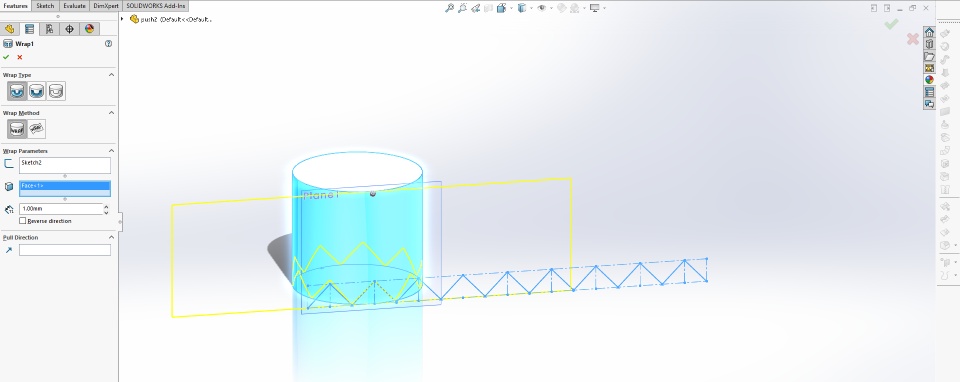960x382 pixels.
Task: Click the large red cancel X in the viewport corner
Action: [x=913, y=39]
